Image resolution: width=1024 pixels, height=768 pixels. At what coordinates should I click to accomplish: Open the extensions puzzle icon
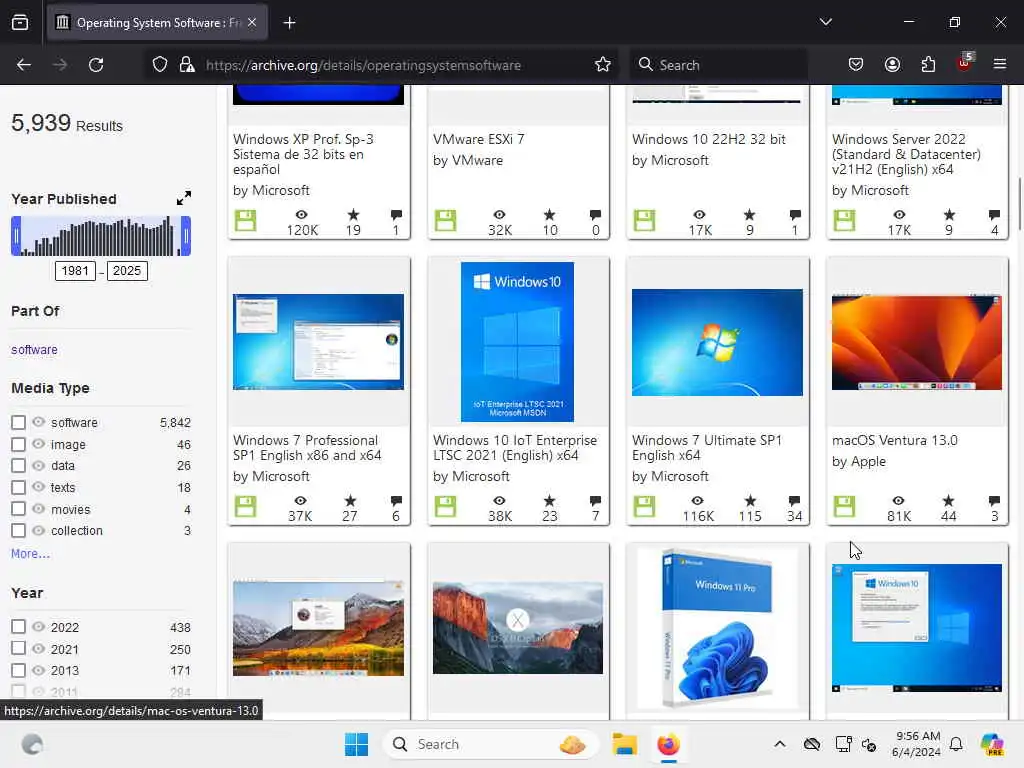928,64
